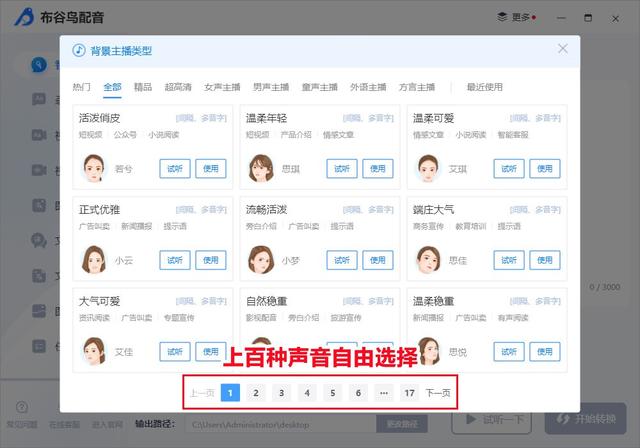Preview 温柔稳重 voice with 试听

509,351
